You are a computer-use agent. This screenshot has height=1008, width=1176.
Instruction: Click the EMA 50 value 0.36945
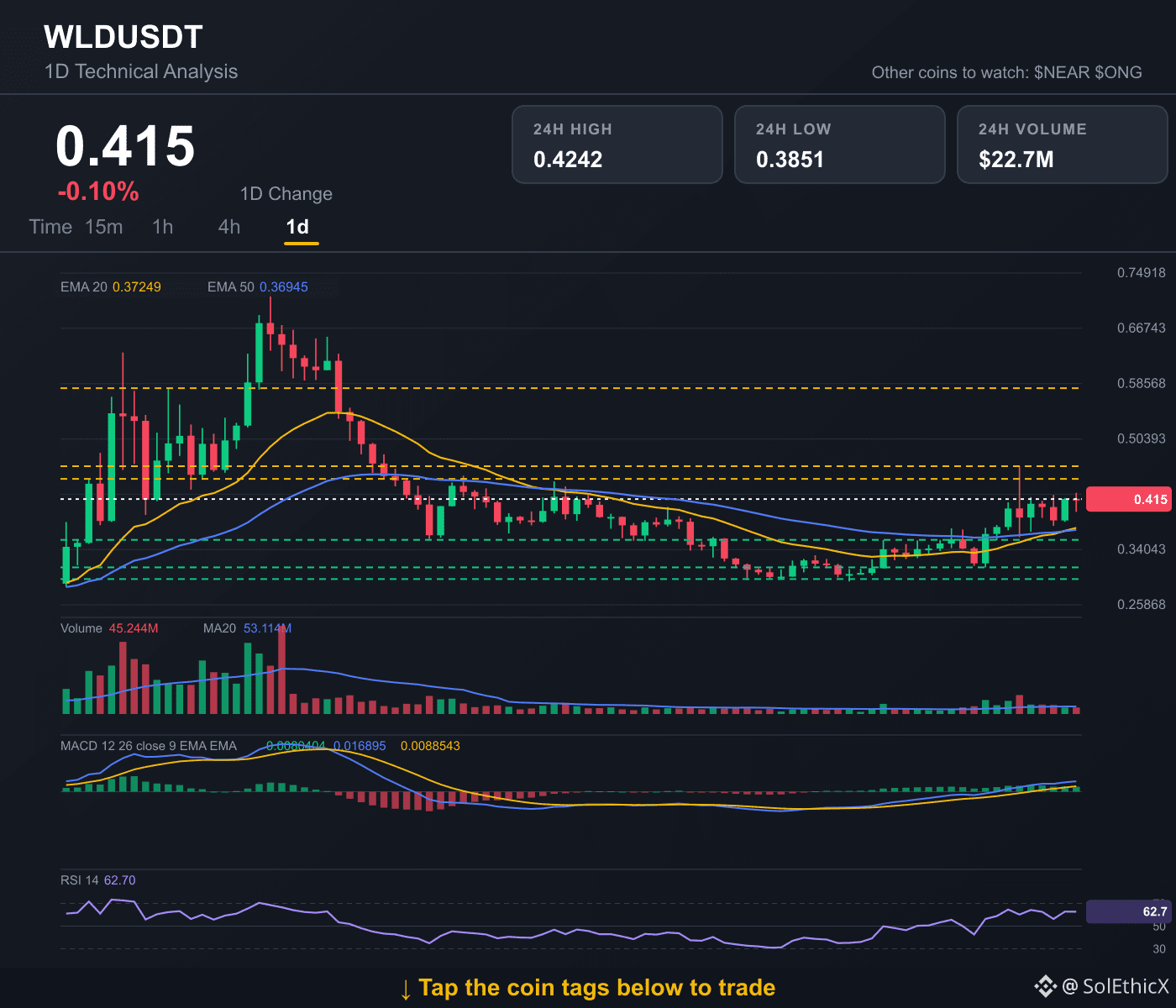pyautogui.click(x=284, y=287)
